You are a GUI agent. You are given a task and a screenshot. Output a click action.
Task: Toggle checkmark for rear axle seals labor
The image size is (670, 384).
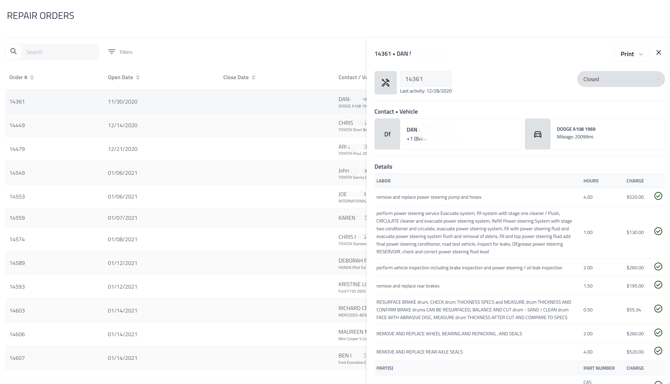click(x=658, y=351)
